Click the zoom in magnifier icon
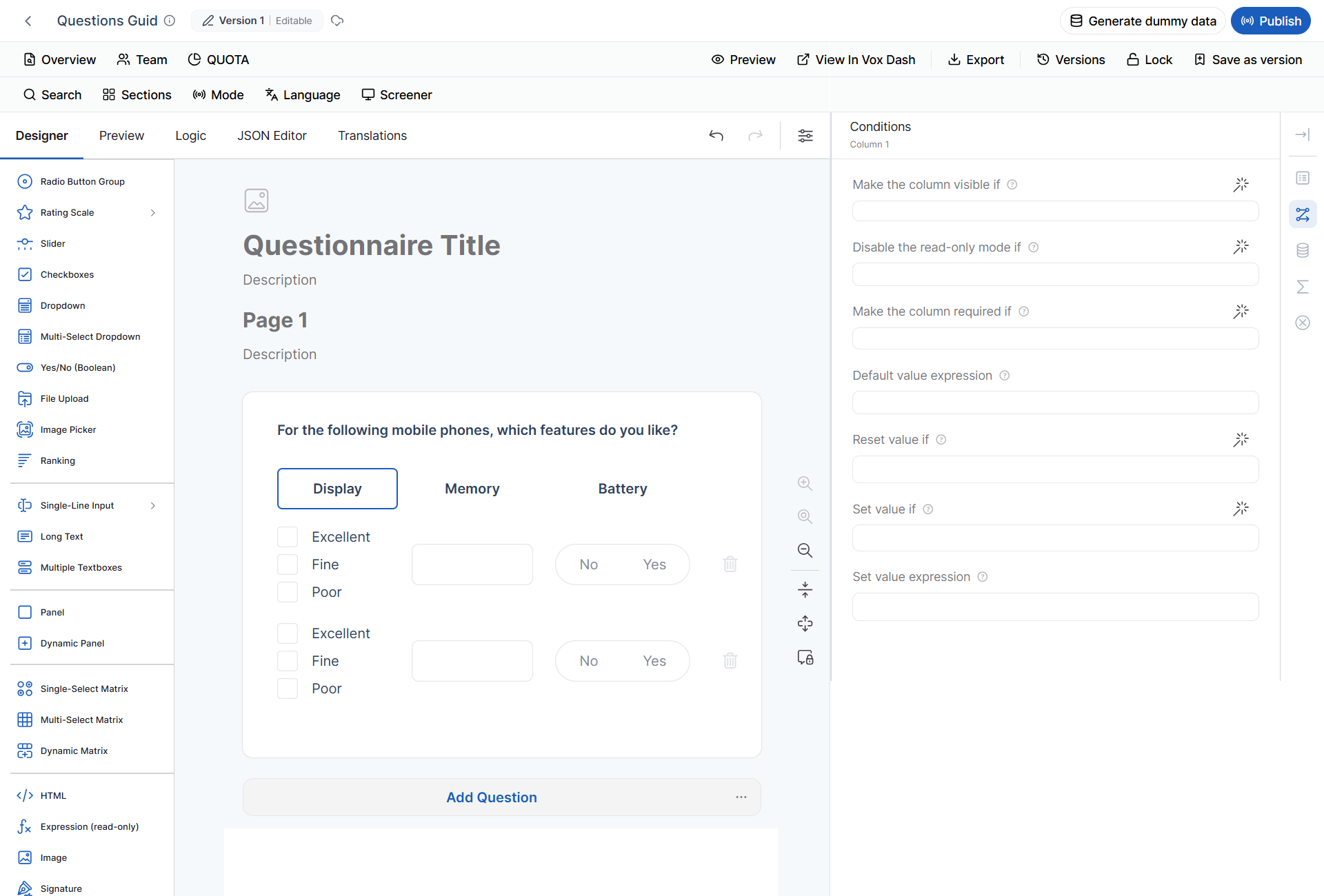This screenshot has width=1324, height=896. tap(805, 483)
